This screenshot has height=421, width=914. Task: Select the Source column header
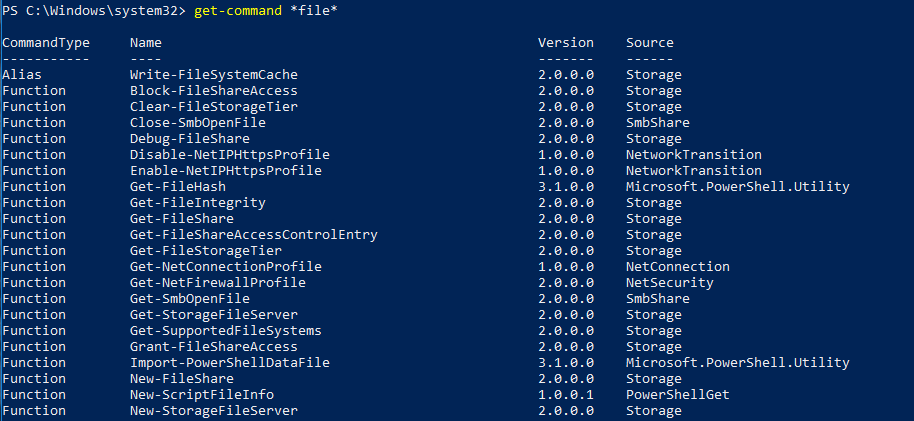click(649, 43)
